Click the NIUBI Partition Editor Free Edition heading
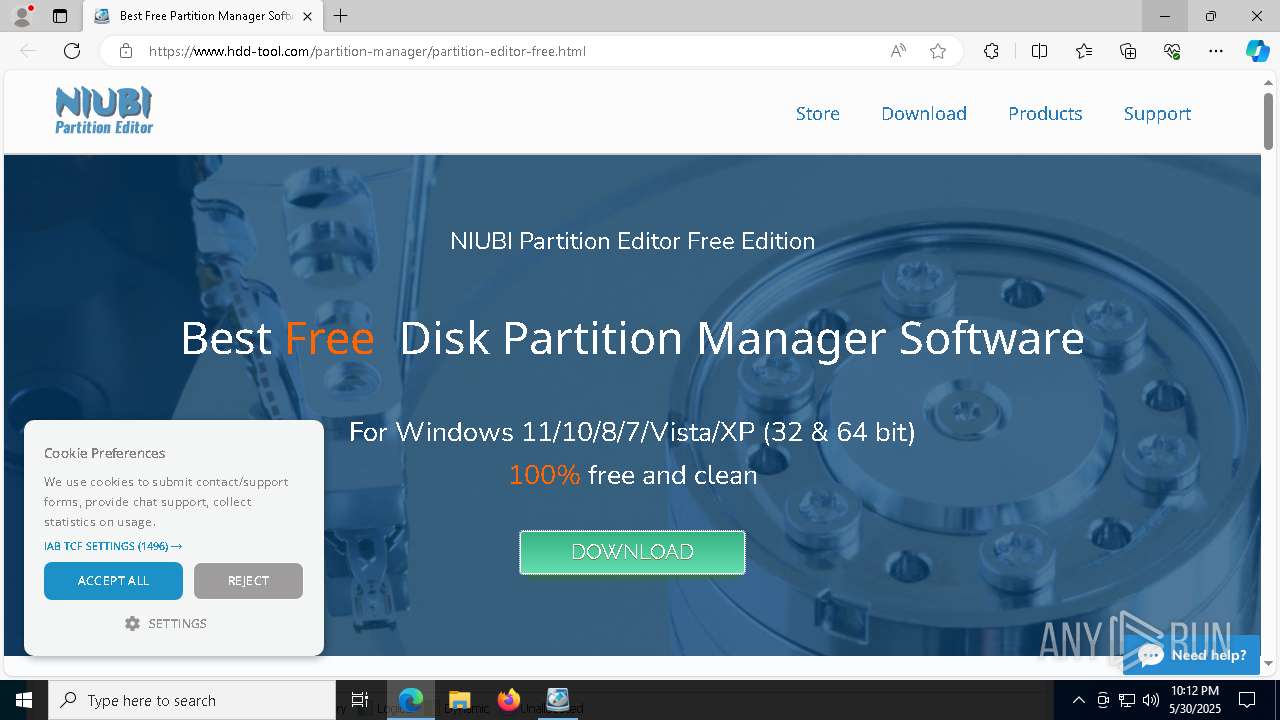 click(632, 241)
